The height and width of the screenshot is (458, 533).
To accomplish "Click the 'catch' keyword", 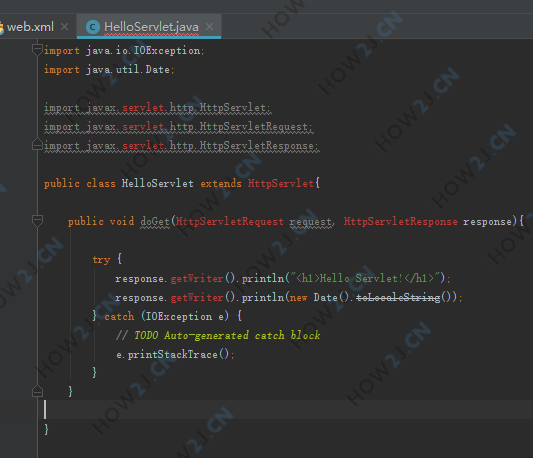I will point(119,317).
